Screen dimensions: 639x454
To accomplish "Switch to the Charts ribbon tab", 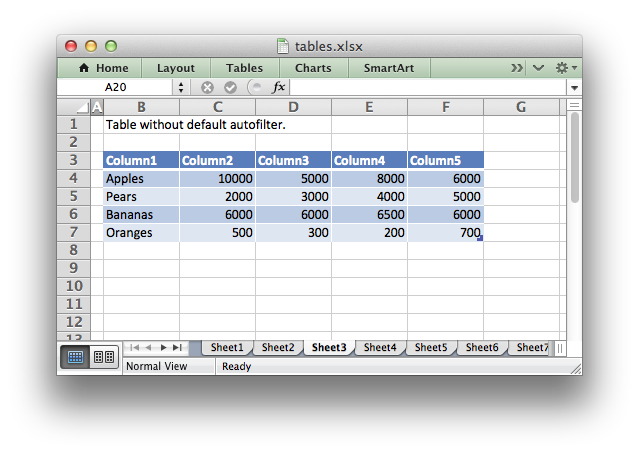I will (x=313, y=68).
